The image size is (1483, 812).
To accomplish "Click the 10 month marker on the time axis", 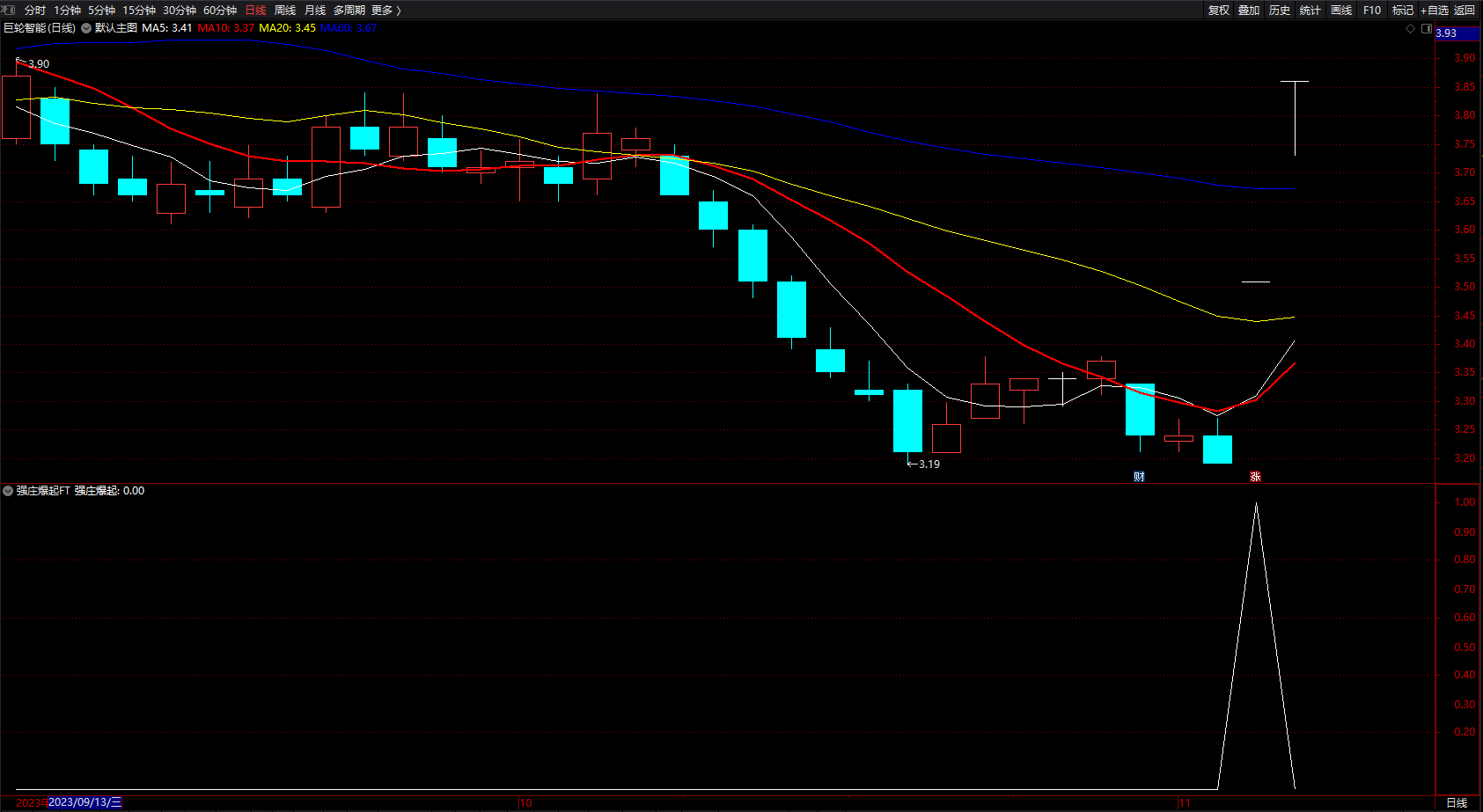I will coord(526,803).
